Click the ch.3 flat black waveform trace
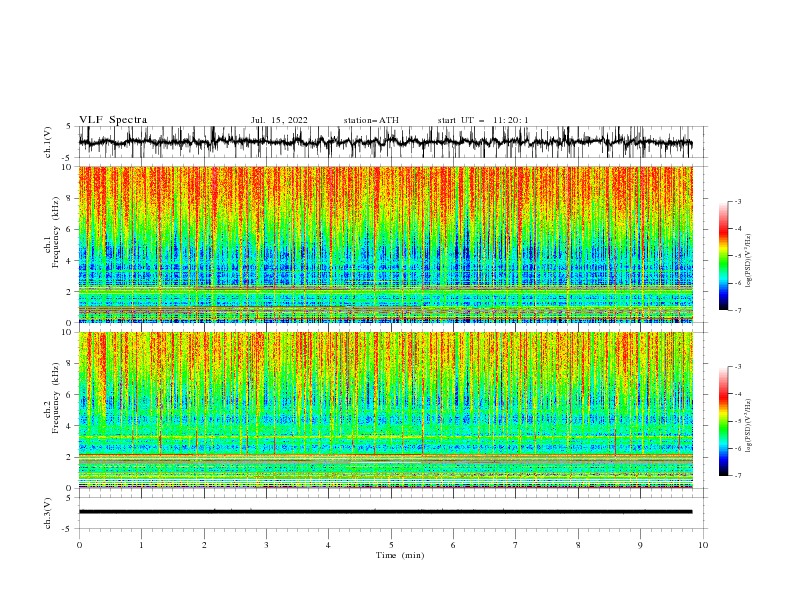The width and height of the screenshot is (792, 612). (385, 512)
